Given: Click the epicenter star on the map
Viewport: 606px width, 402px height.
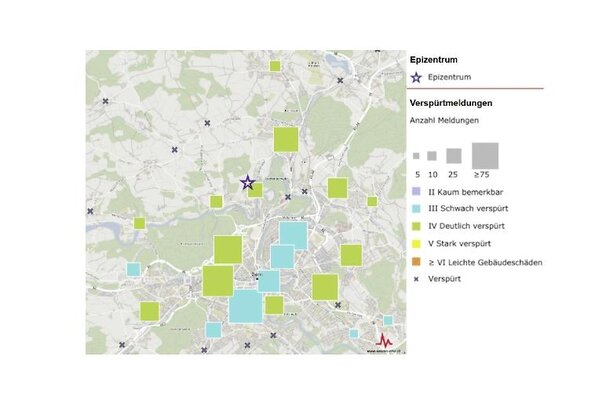Looking at the screenshot, I should pyautogui.click(x=247, y=182).
